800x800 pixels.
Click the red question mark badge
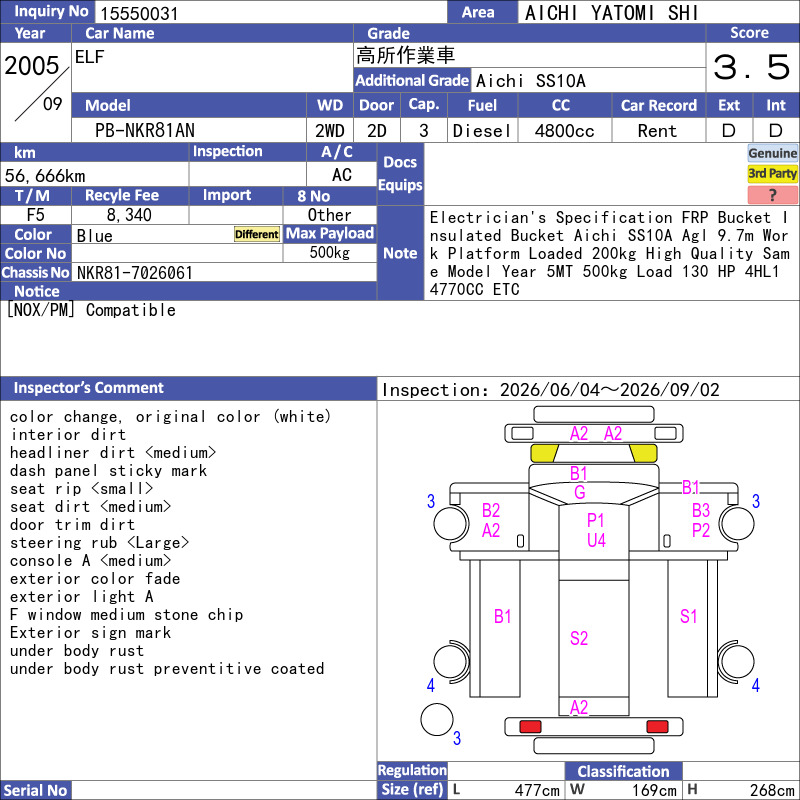772,195
